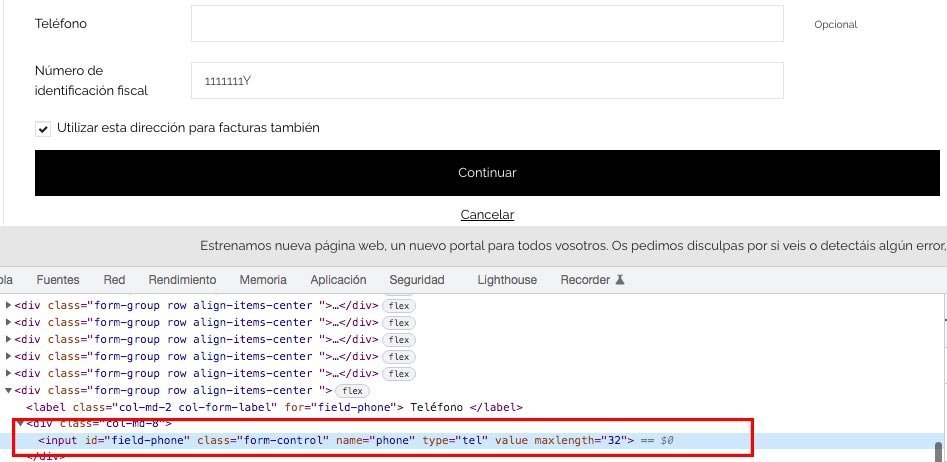Select the Aplicación tab
This screenshot has width=947, height=462.
tap(338, 280)
